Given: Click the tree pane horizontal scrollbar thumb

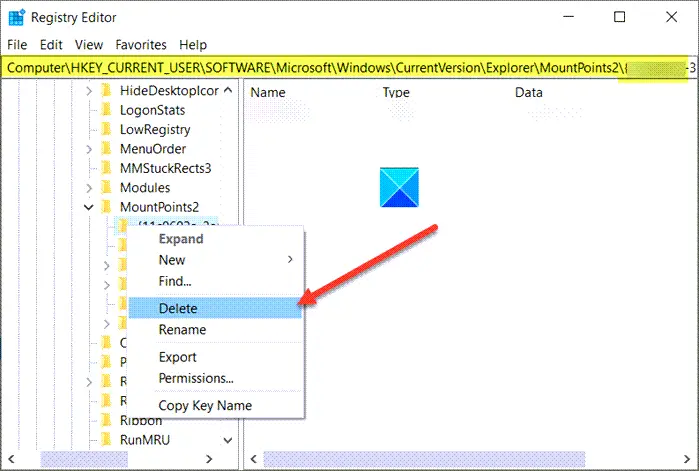Looking at the screenshot, I should [x=84, y=459].
